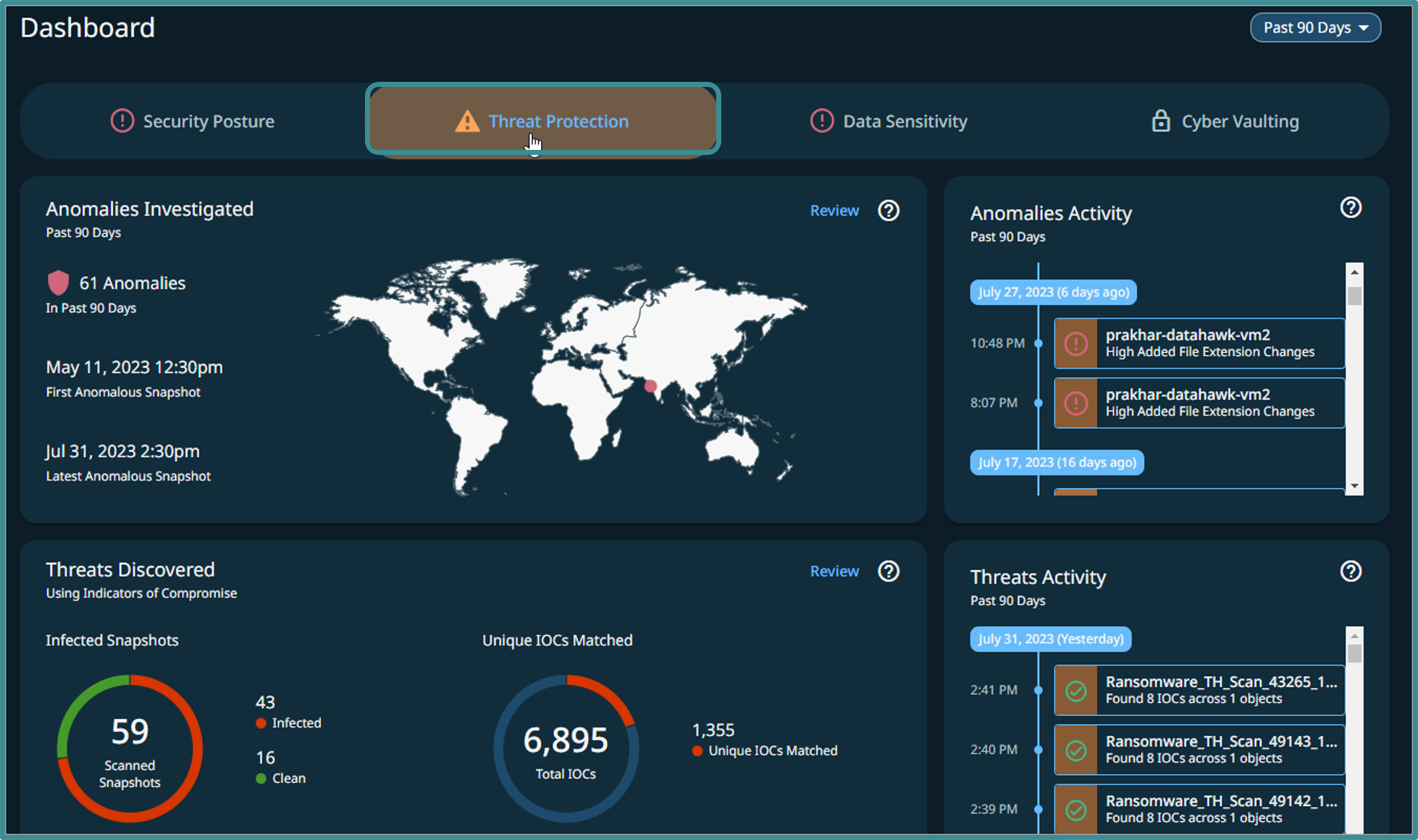Click scroll up arrow in Anomalies Activity list

point(1354,272)
